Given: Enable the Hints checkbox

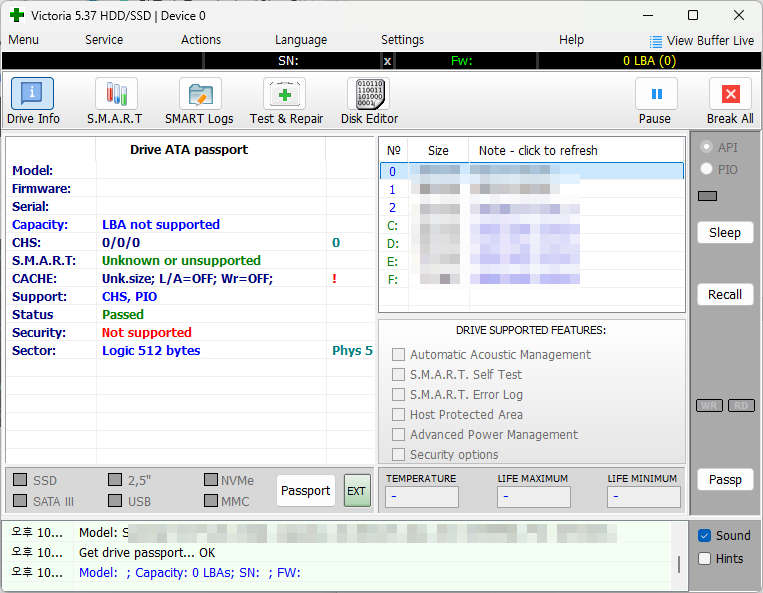Looking at the screenshot, I should pos(704,558).
